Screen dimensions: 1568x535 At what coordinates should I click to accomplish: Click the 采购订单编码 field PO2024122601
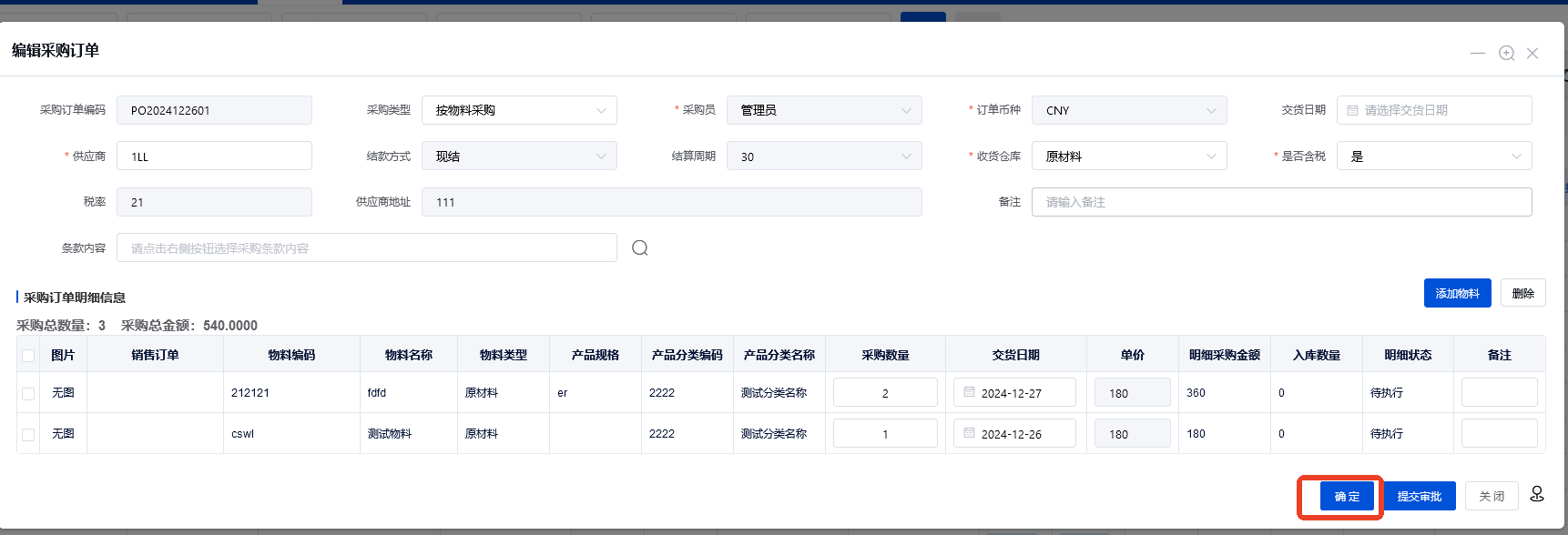(x=214, y=110)
